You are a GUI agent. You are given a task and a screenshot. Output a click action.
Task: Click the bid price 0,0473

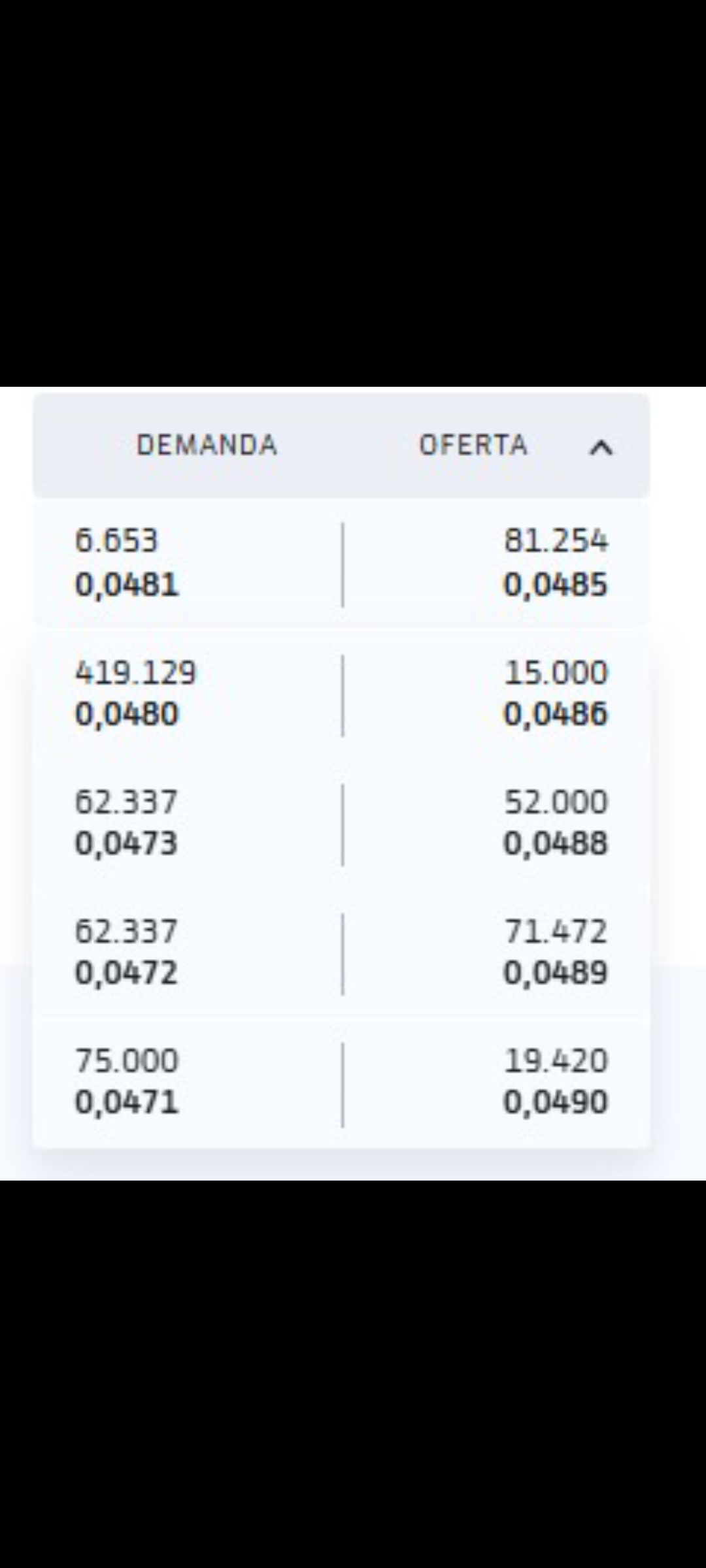tap(127, 843)
